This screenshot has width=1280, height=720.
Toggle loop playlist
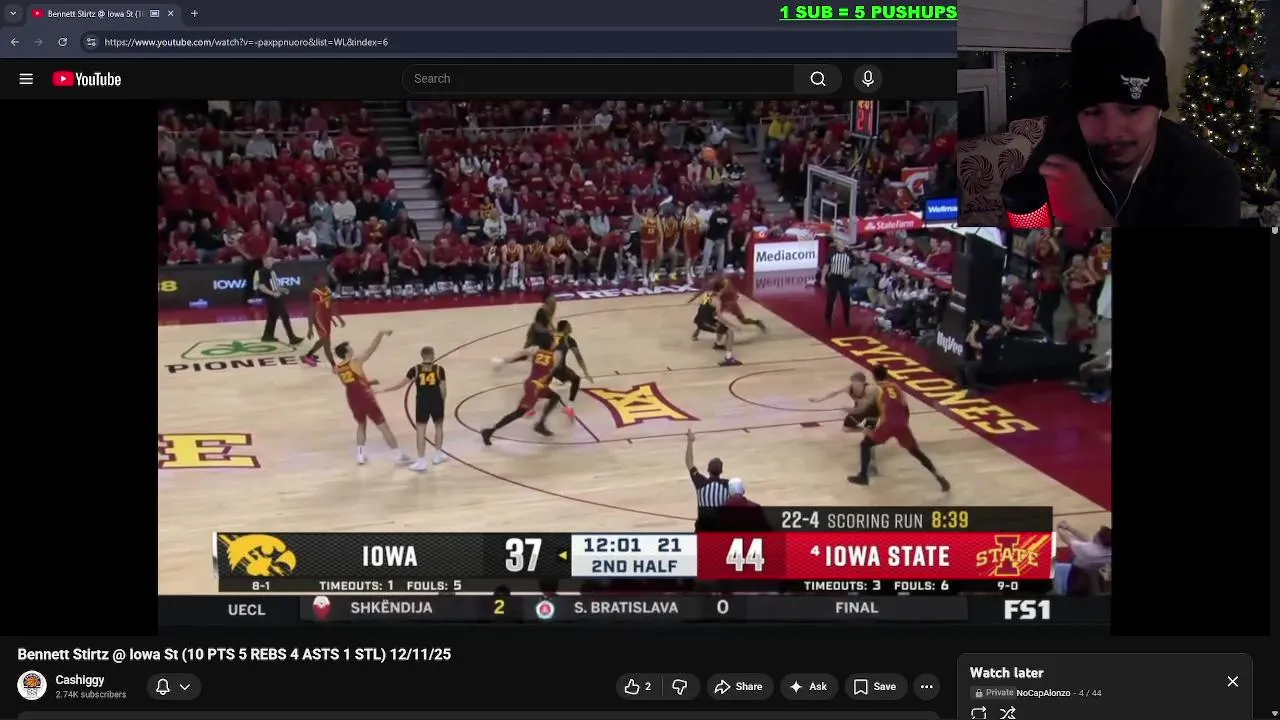979,713
